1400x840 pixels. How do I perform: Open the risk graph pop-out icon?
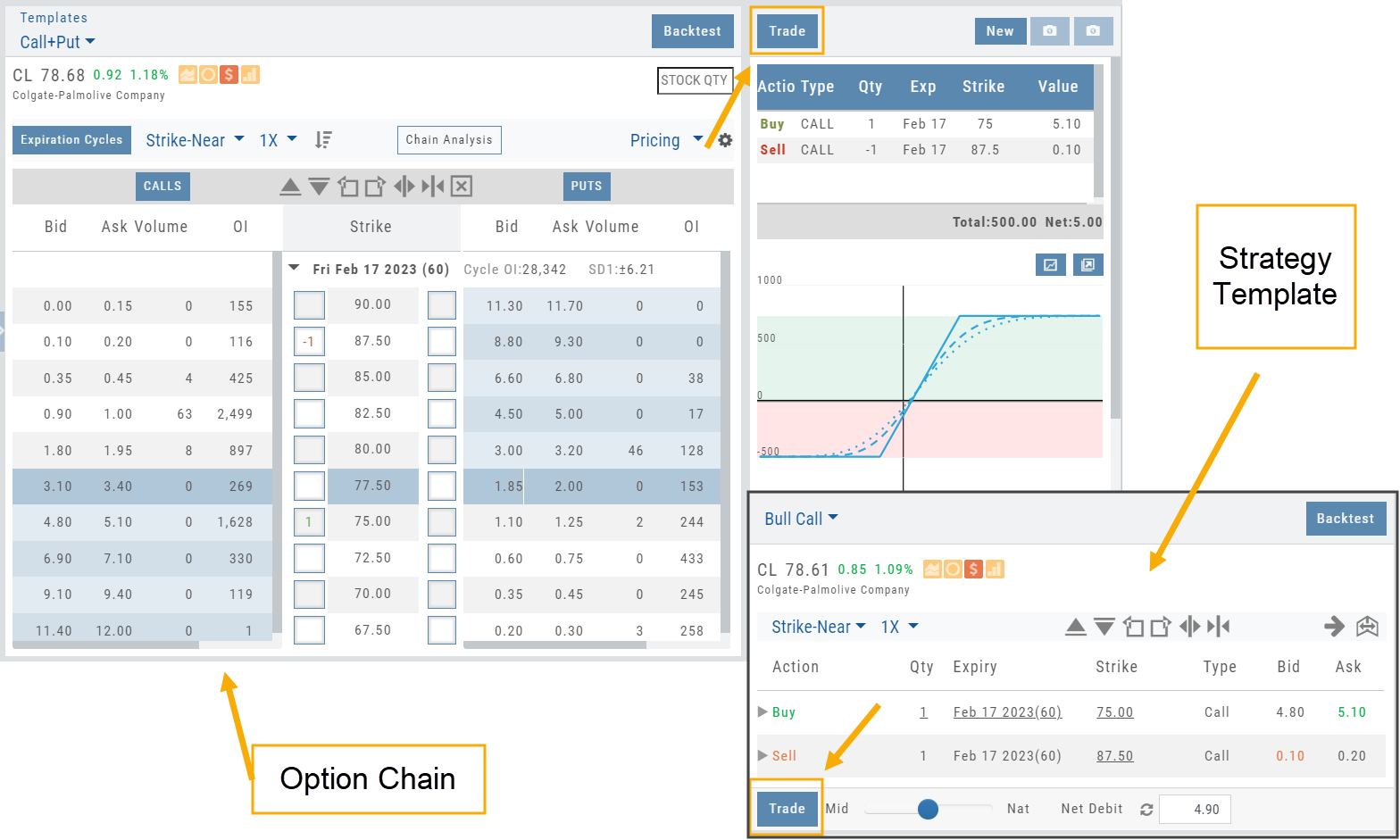pyautogui.click(x=1087, y=265)
